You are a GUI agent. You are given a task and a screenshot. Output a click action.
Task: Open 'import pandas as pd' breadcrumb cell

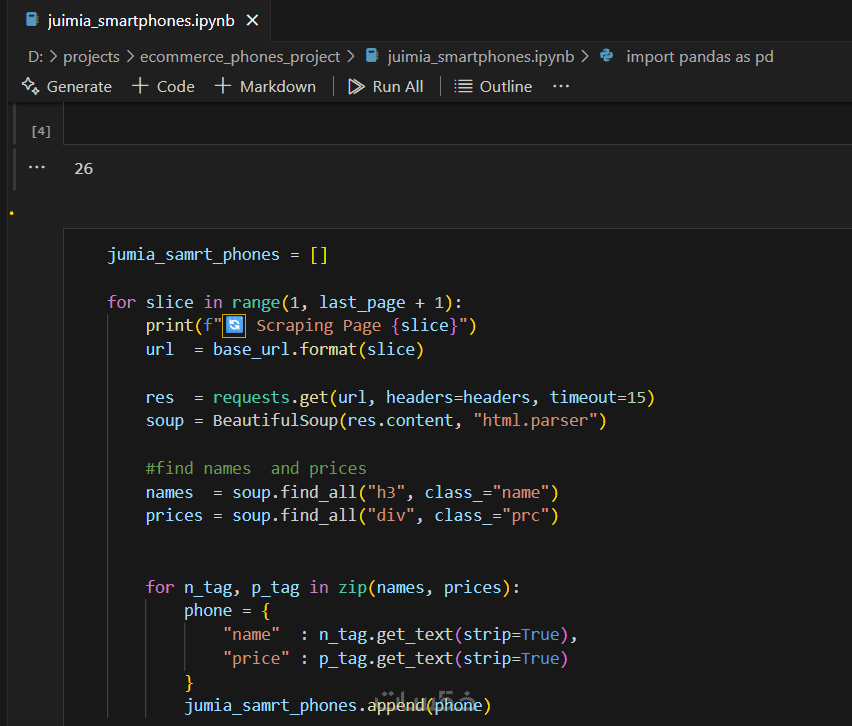(x=699, y=57)
